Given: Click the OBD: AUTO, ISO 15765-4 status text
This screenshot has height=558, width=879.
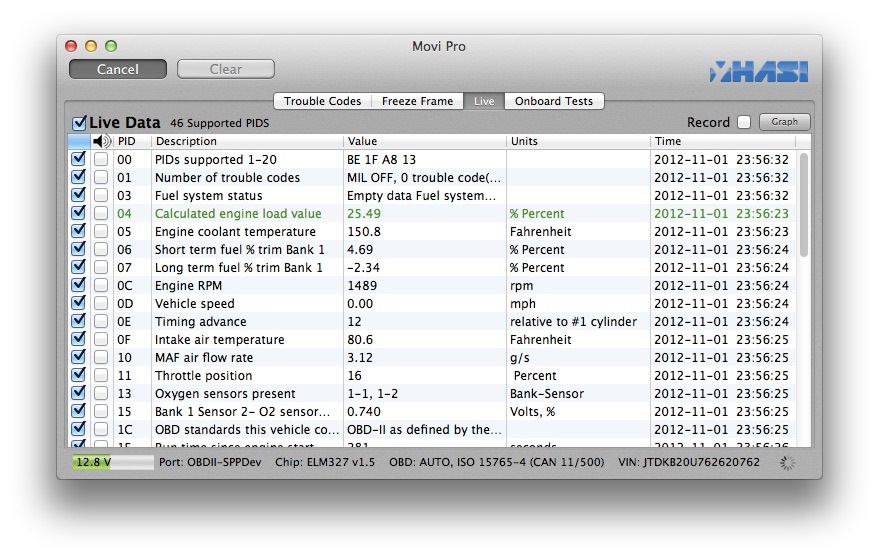Looking at the screenshot, I should tap(497, 462).
